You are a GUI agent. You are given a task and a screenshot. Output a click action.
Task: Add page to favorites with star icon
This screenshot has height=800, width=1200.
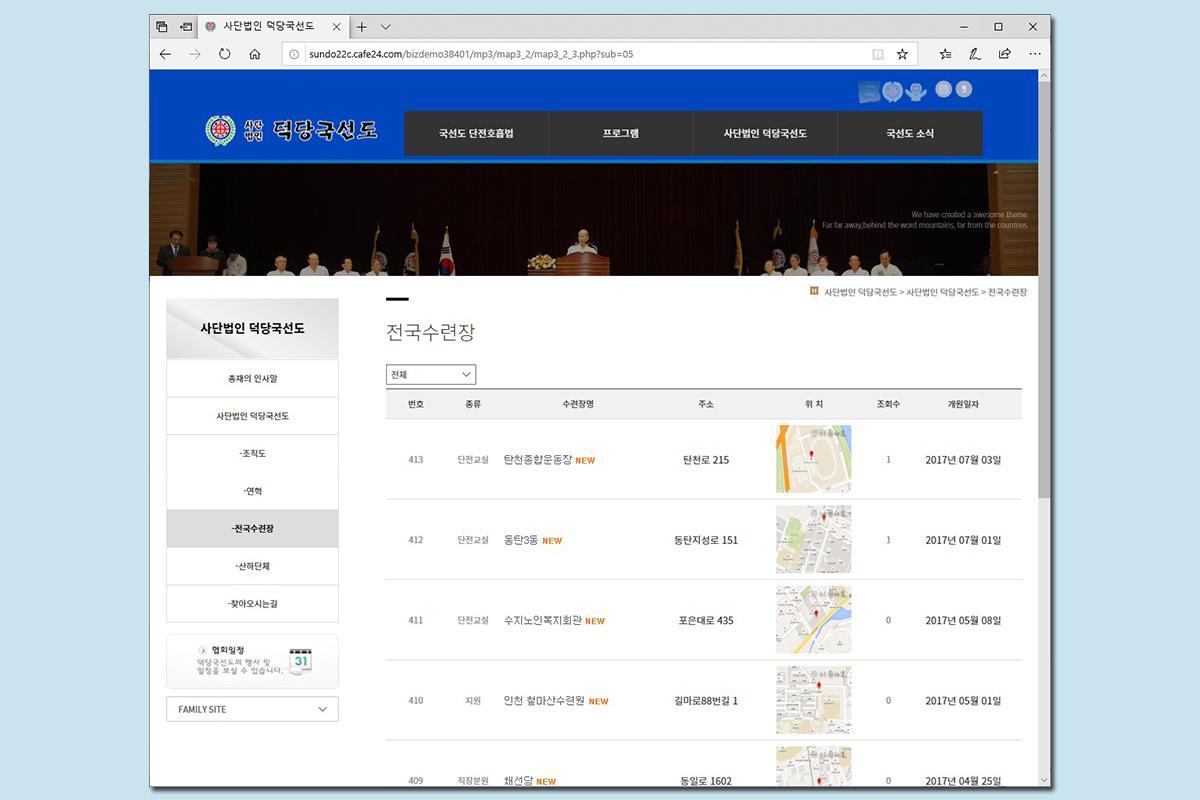902,54
